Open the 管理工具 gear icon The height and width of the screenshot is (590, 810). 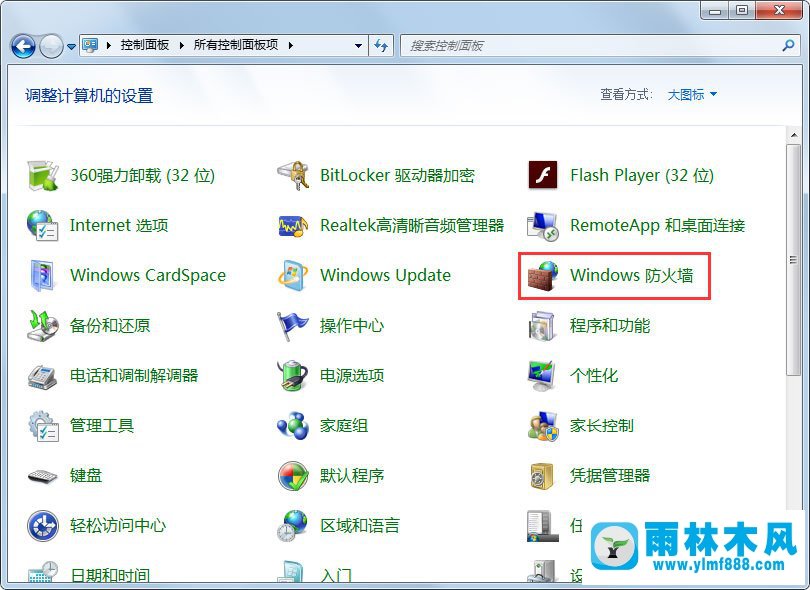pos(43,426)
